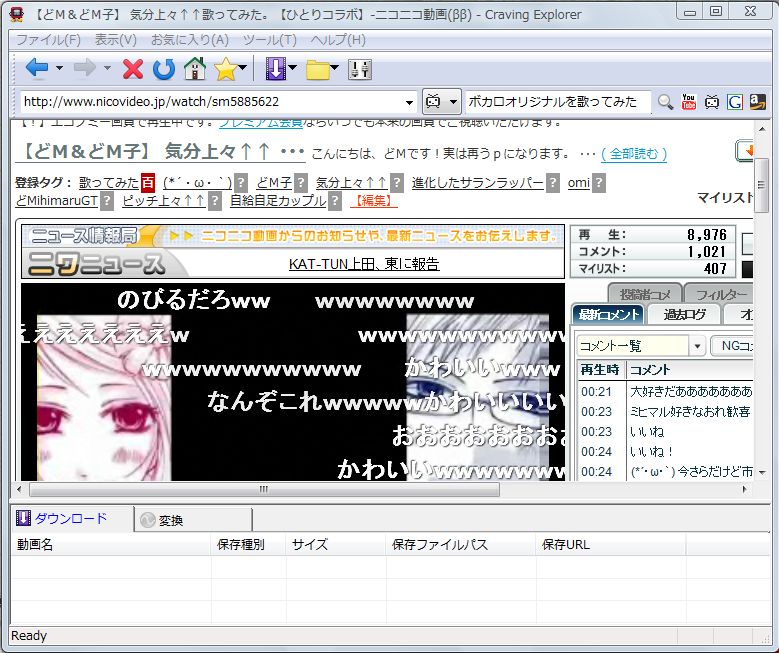The width and height of the screenshot is (779, 653).
Task: Open the 編集 tag edit link
Action: pos(374,201)
